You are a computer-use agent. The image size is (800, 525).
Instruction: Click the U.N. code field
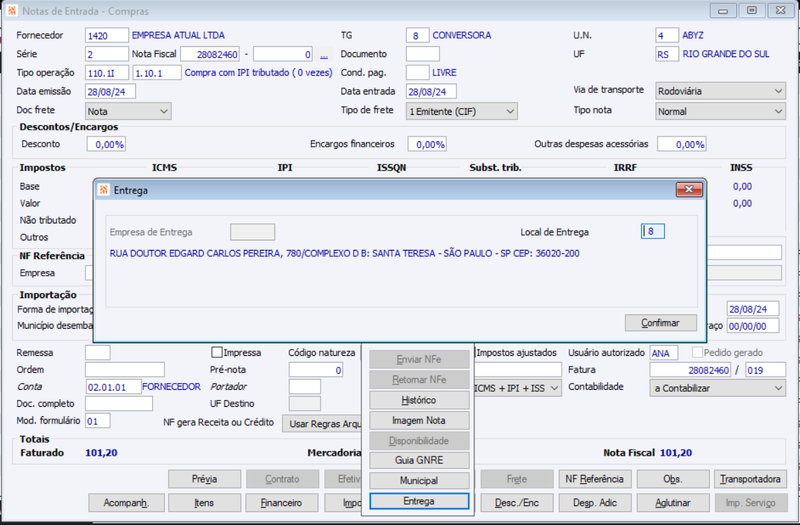pos(666,35)
